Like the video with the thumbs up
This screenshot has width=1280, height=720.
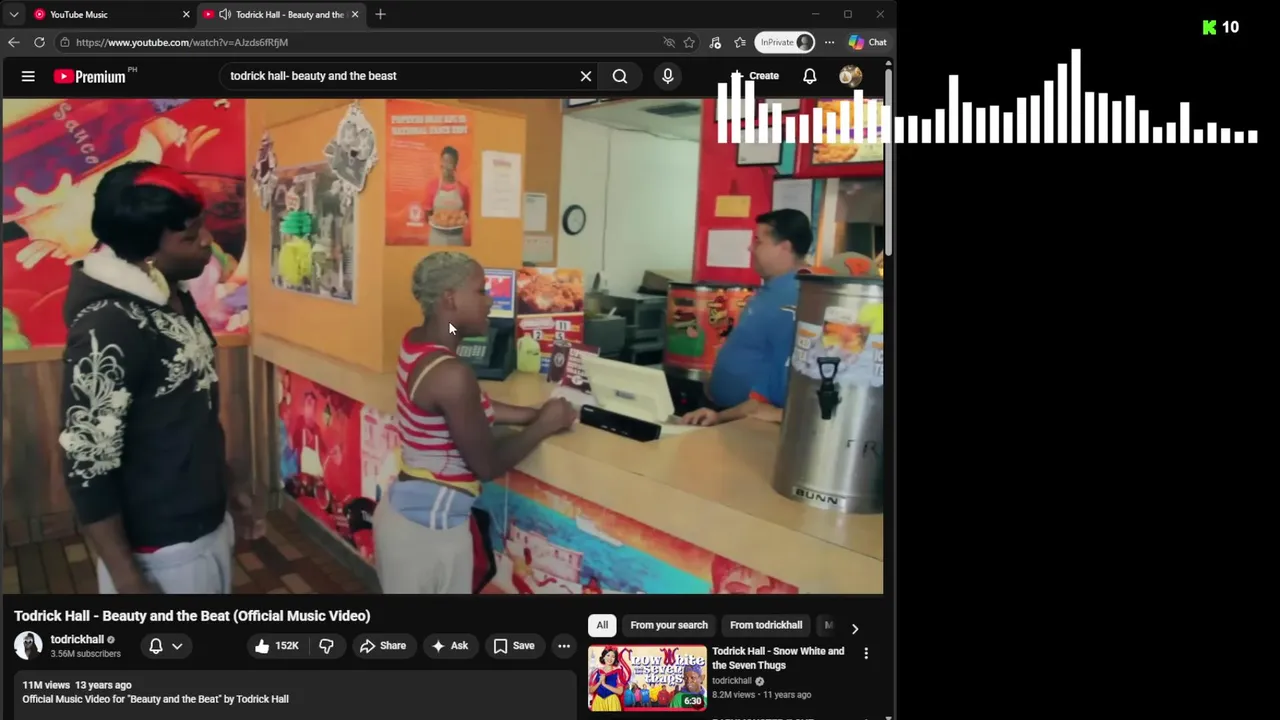(276, 646)
